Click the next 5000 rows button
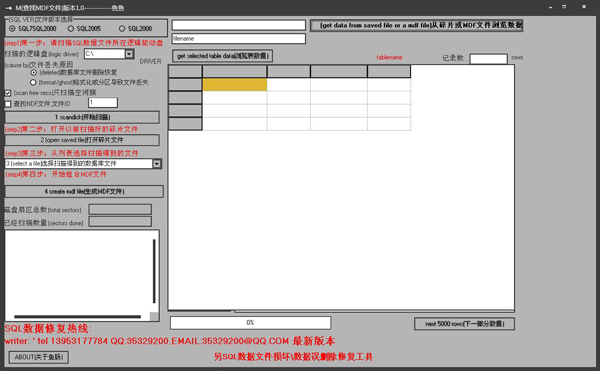The image size is (600, 371). 464,324
